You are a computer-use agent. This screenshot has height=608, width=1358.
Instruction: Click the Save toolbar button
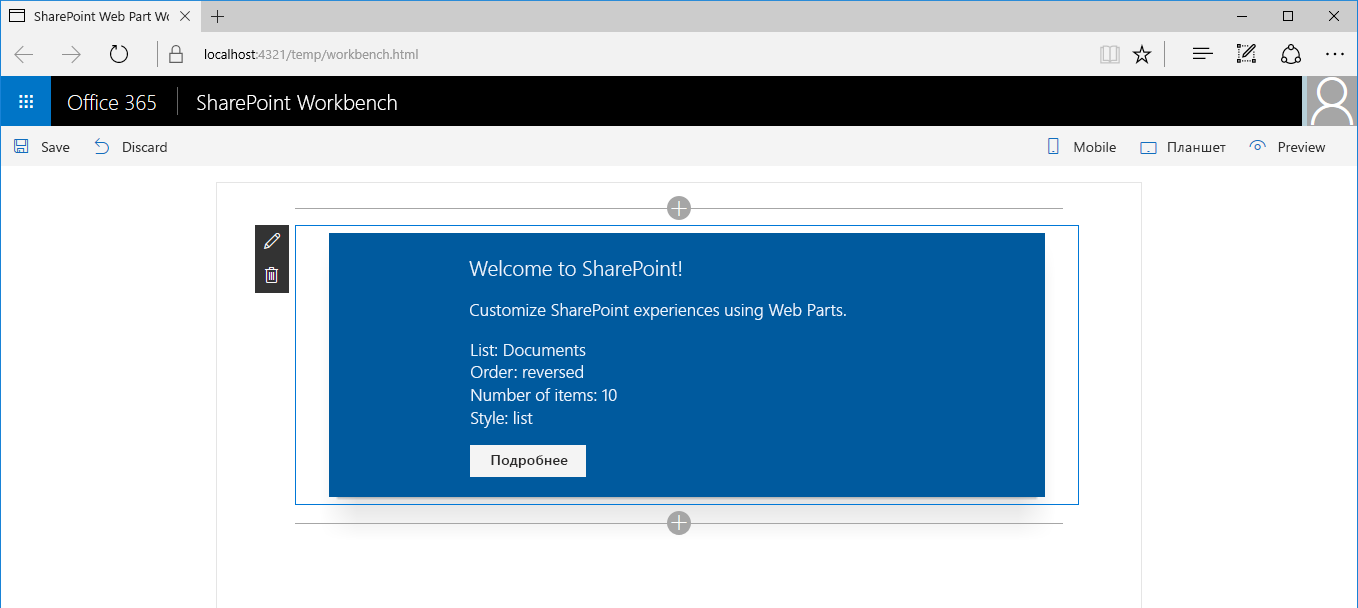[42, 147]
